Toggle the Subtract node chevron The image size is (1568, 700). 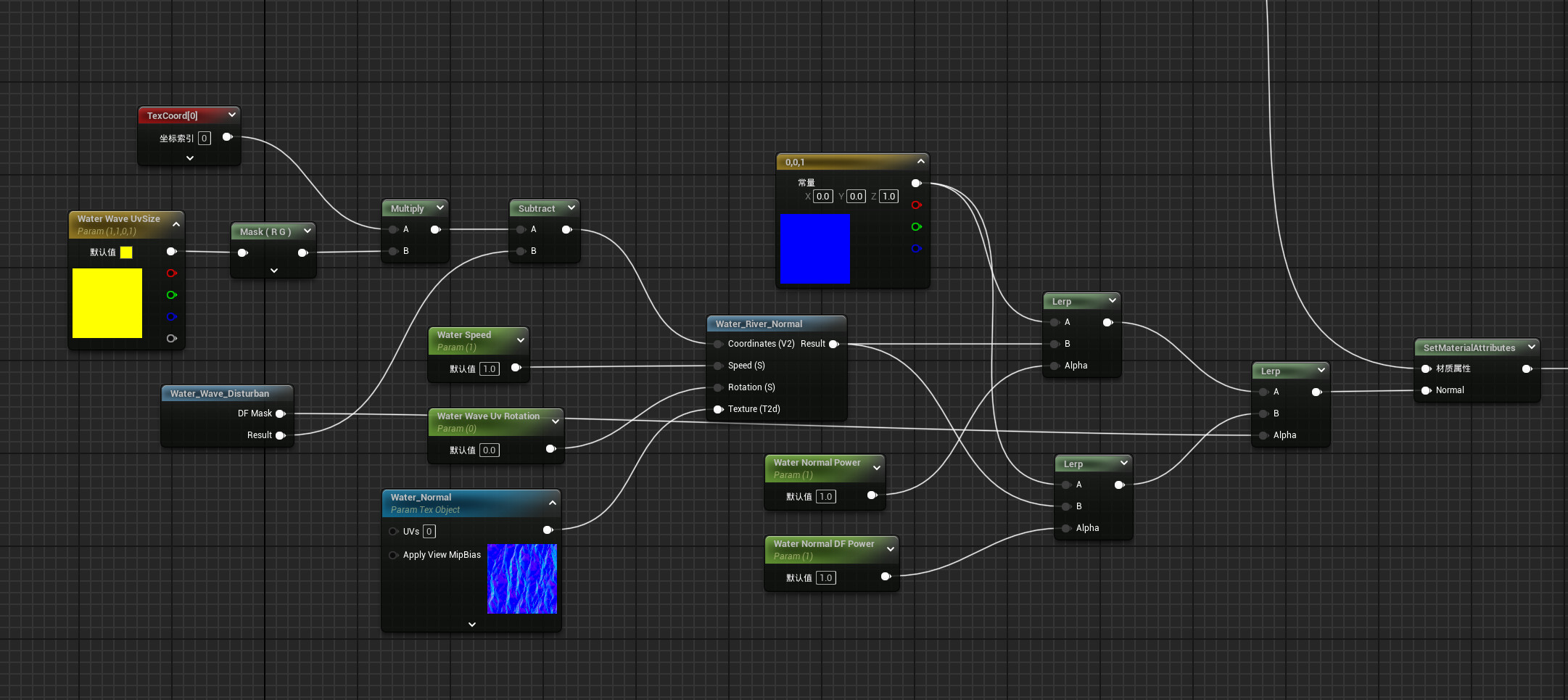(x=572, y=207)
